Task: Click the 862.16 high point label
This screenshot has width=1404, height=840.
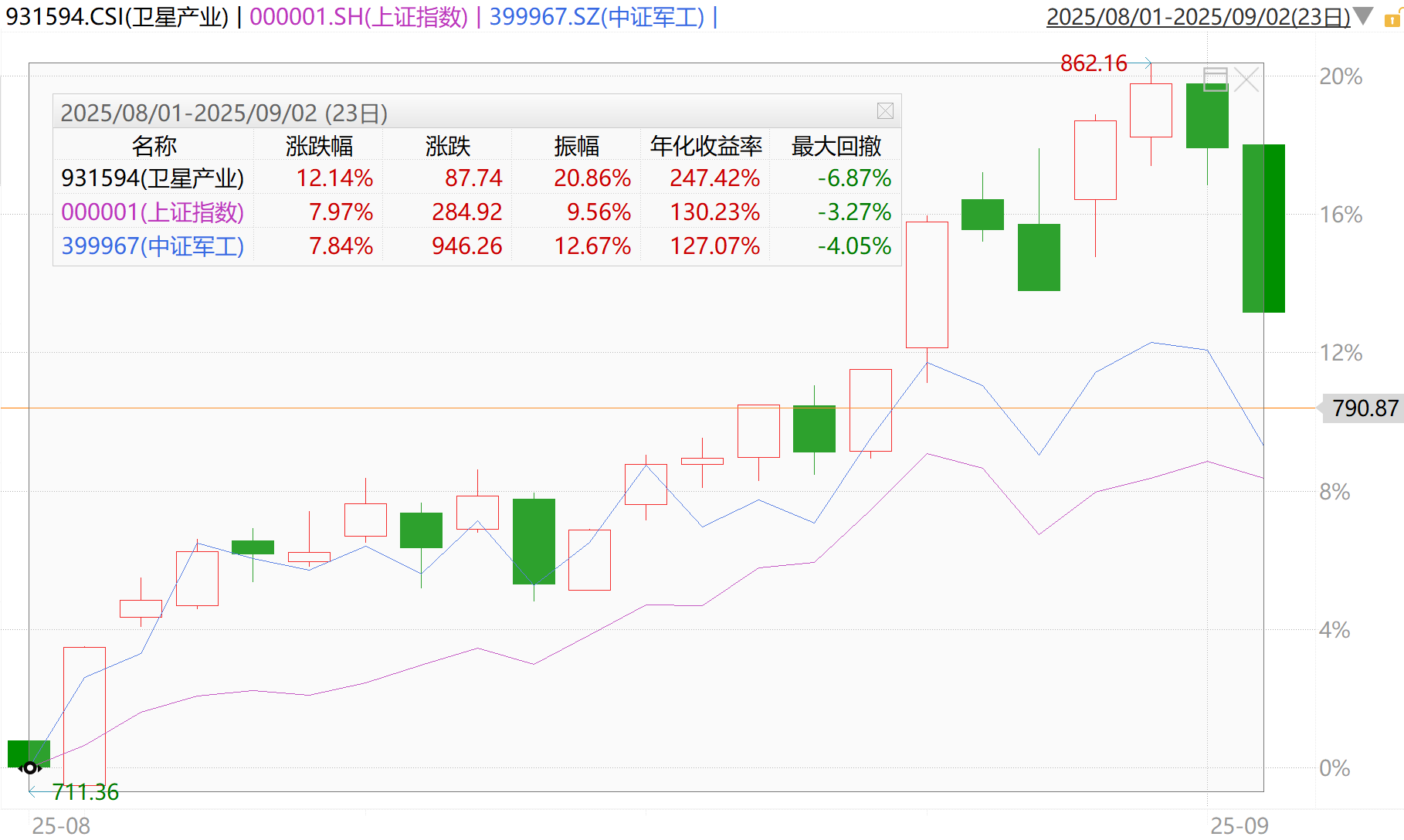Action: pyautogui.click(x=1094, y=63)
